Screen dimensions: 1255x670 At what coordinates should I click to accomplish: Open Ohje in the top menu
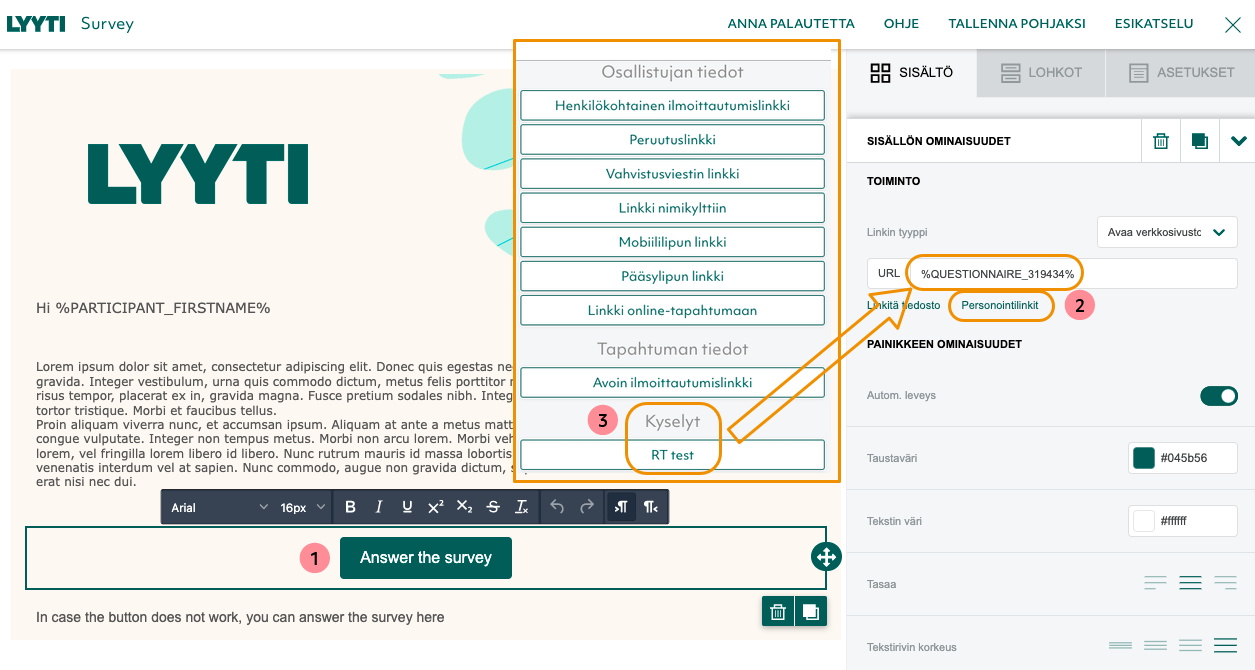pos(901,24)
